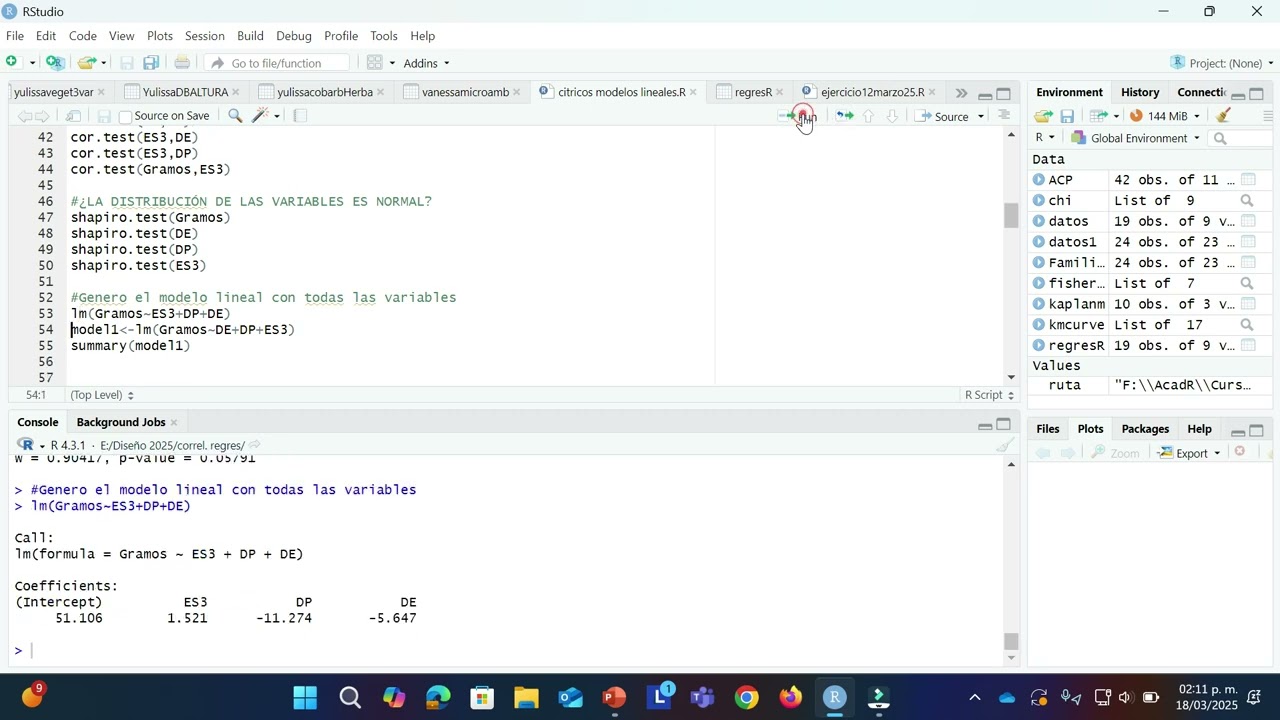The width and height of the screenshot is (1280, 720).
Task: Switch to the Background Jobs tab
Action: click(x=120, y=422)
